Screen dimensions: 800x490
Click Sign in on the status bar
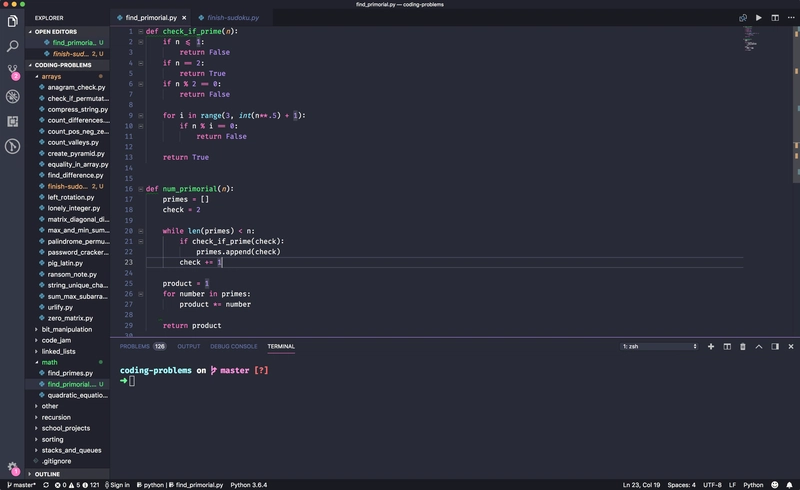[117, 485]
